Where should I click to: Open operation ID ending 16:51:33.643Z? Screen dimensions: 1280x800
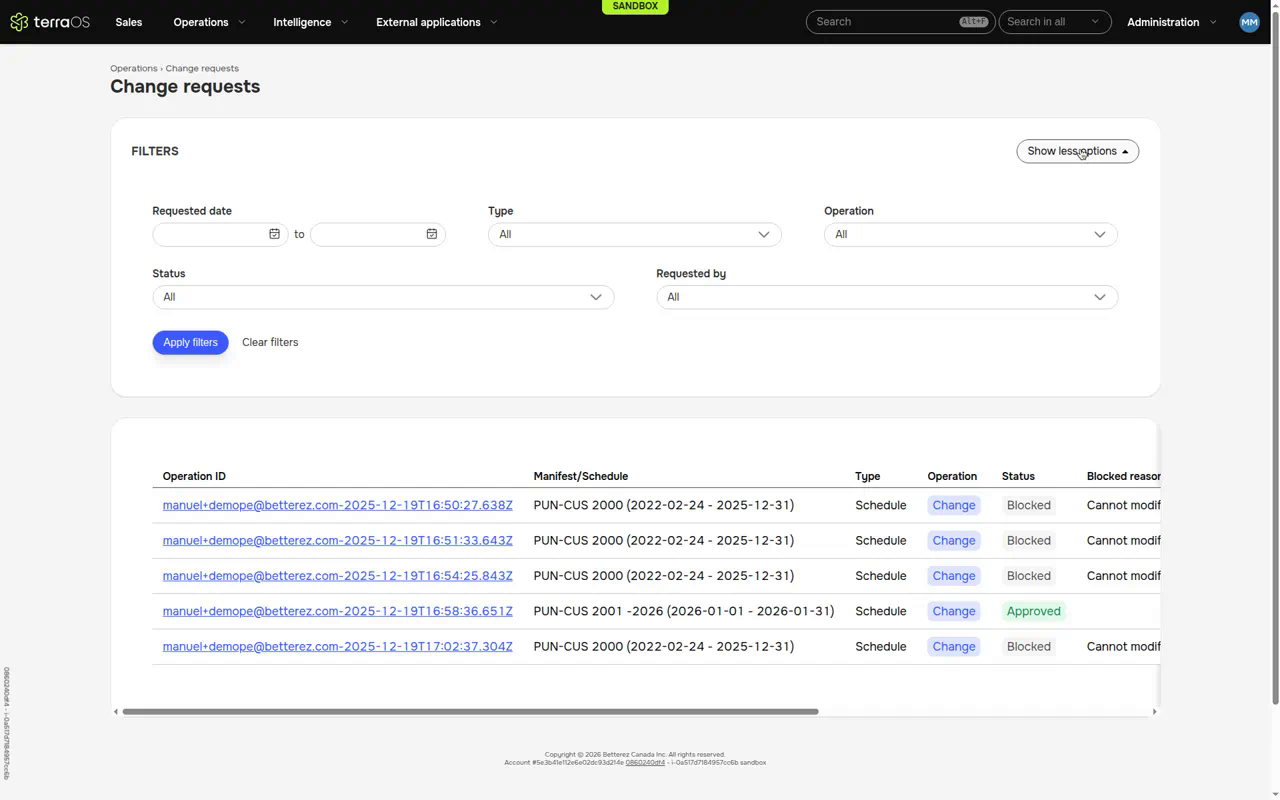[338, 540]
